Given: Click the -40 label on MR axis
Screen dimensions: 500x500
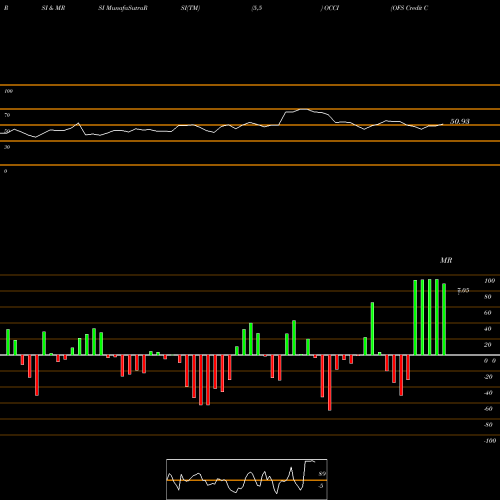Looking at the screenshot, I should [488, 393].
